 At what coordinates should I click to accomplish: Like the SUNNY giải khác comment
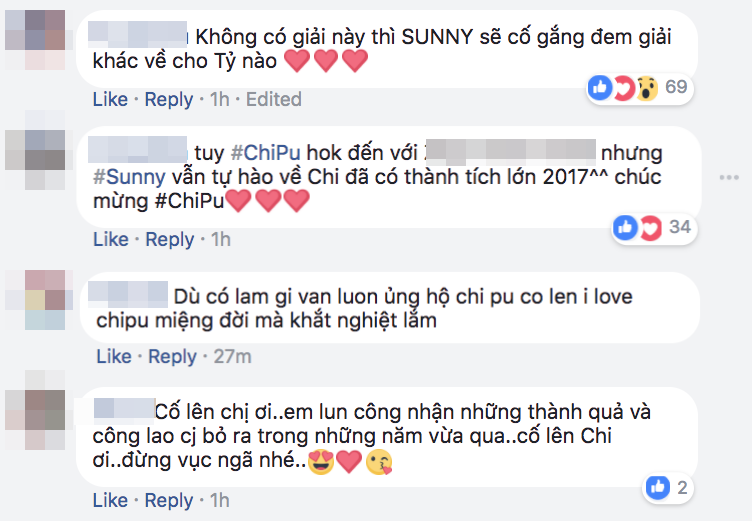tap(110, 99)
